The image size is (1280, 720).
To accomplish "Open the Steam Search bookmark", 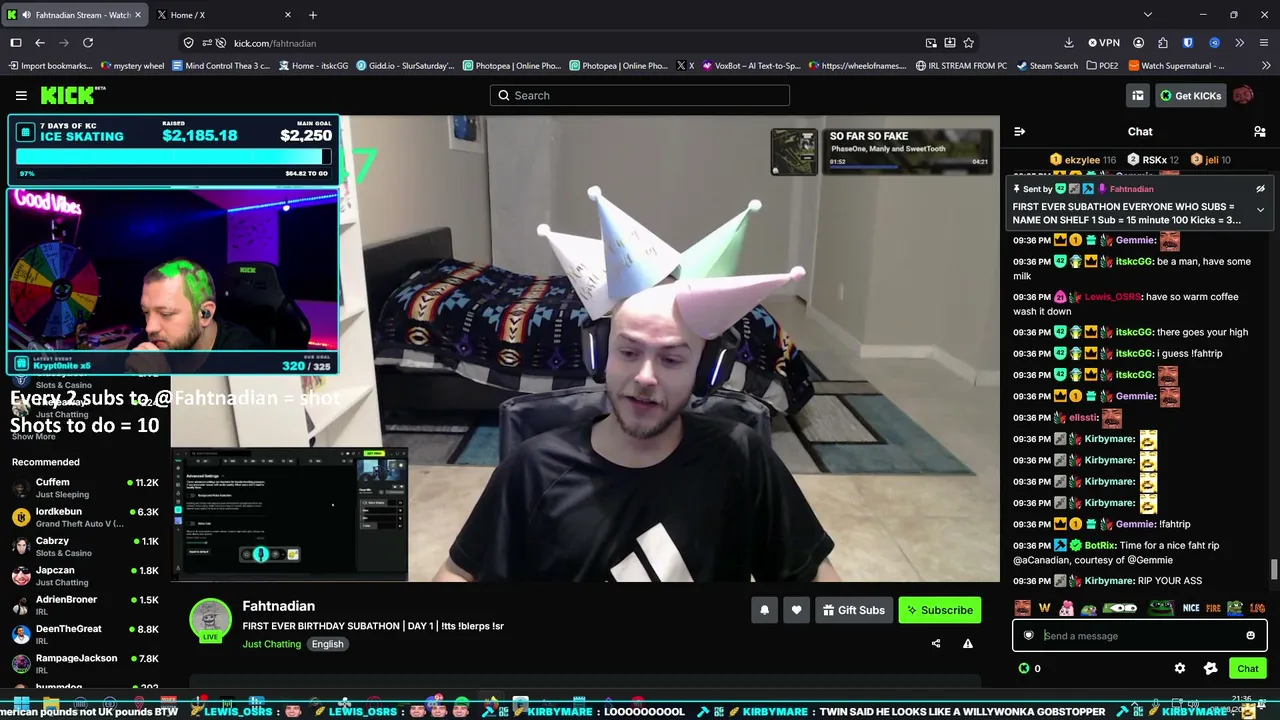I will pos(1048,66).
